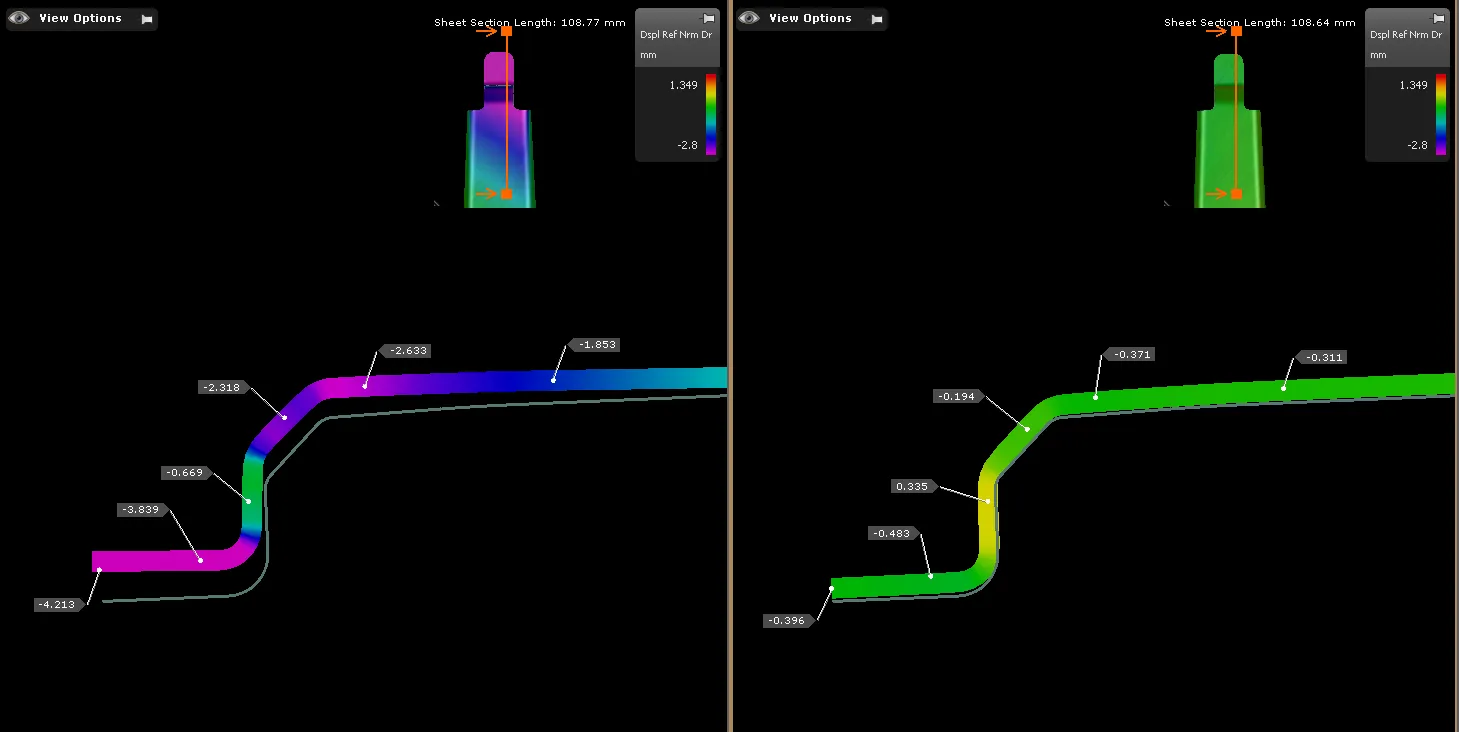Screen dimensions: 1459x732
Task: Expand the left View Options menu
Action: 80,19
